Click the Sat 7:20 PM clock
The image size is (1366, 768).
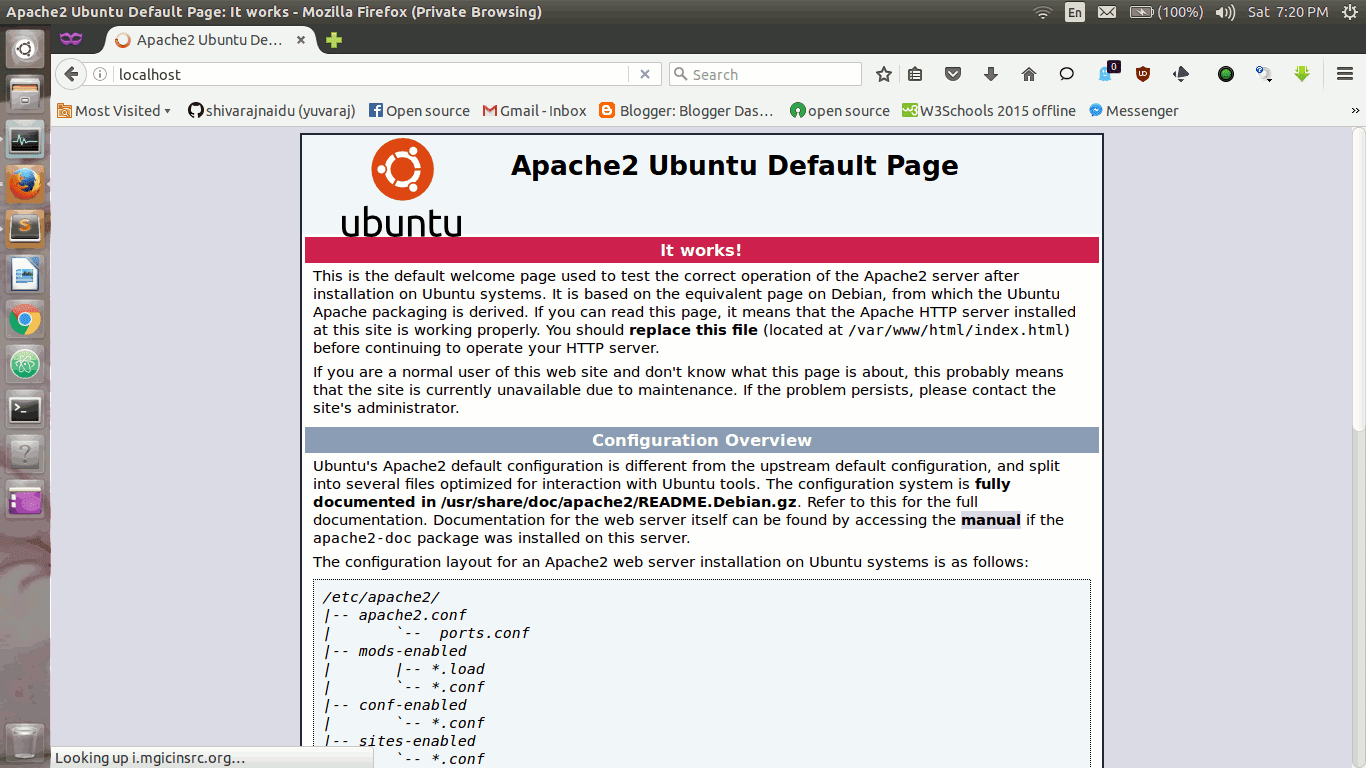(1286, 12)
